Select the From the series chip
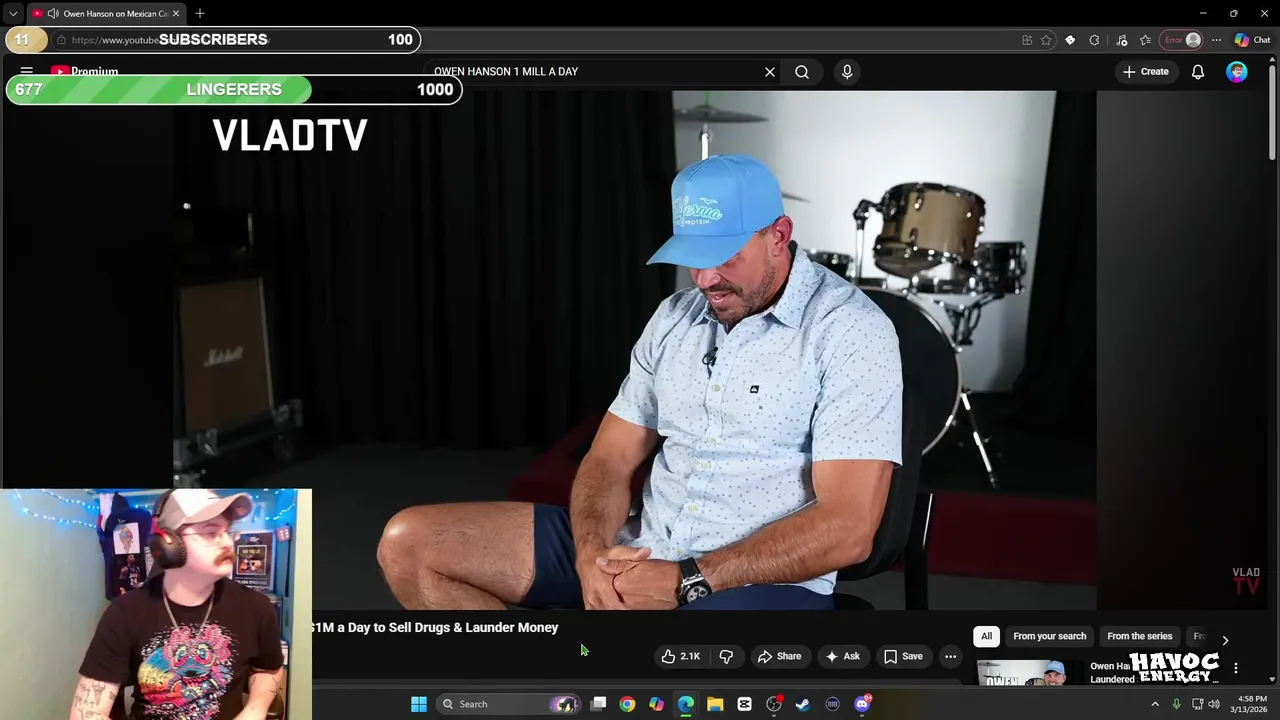Screen dimensions: 1280x720 click(1139, 636)
